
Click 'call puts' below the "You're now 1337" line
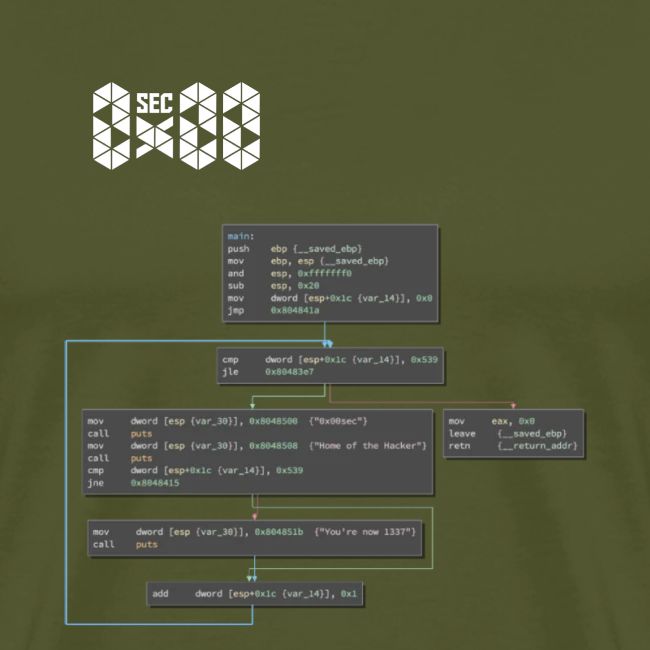click(x=125, y=544)
